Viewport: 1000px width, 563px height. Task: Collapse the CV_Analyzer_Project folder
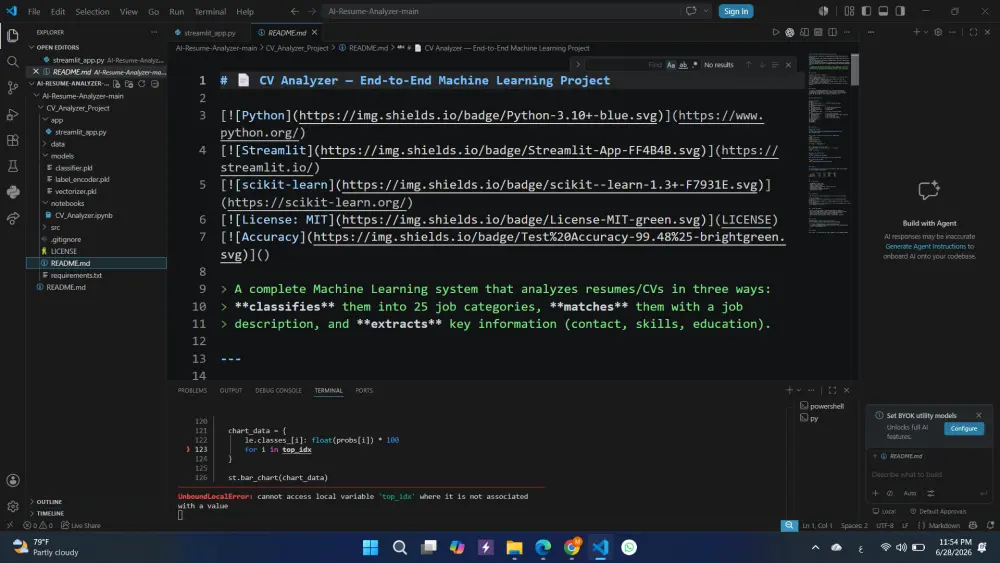[77, 108]
